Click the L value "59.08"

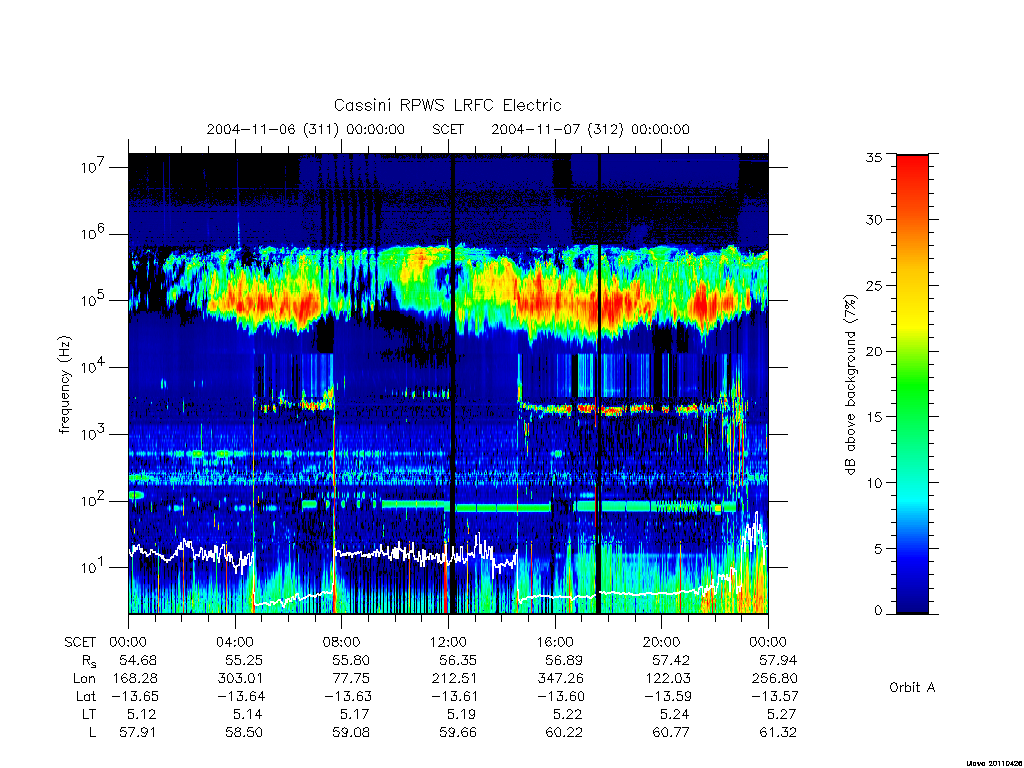tap(351, 733)
